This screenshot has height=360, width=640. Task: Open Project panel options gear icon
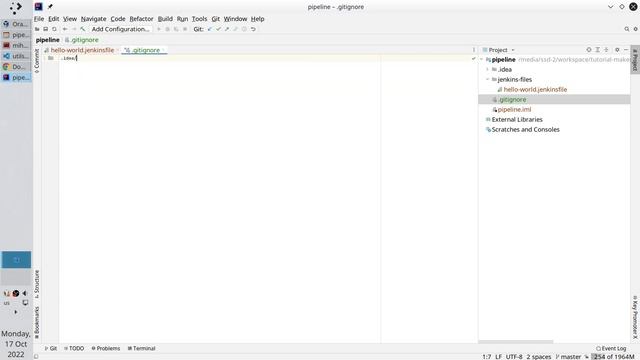click(x=617, y=50)
